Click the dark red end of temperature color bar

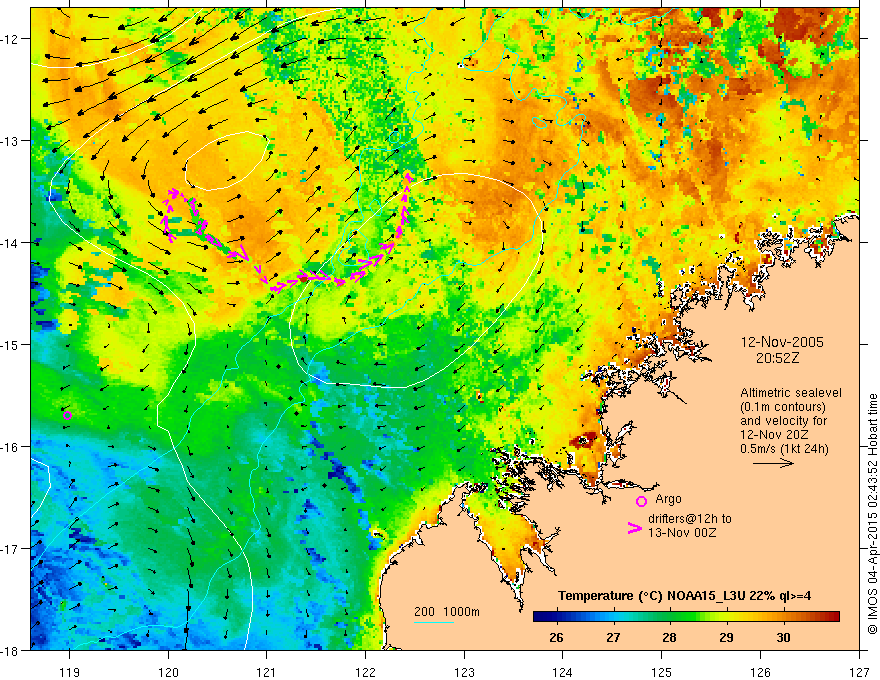[834, 616]
